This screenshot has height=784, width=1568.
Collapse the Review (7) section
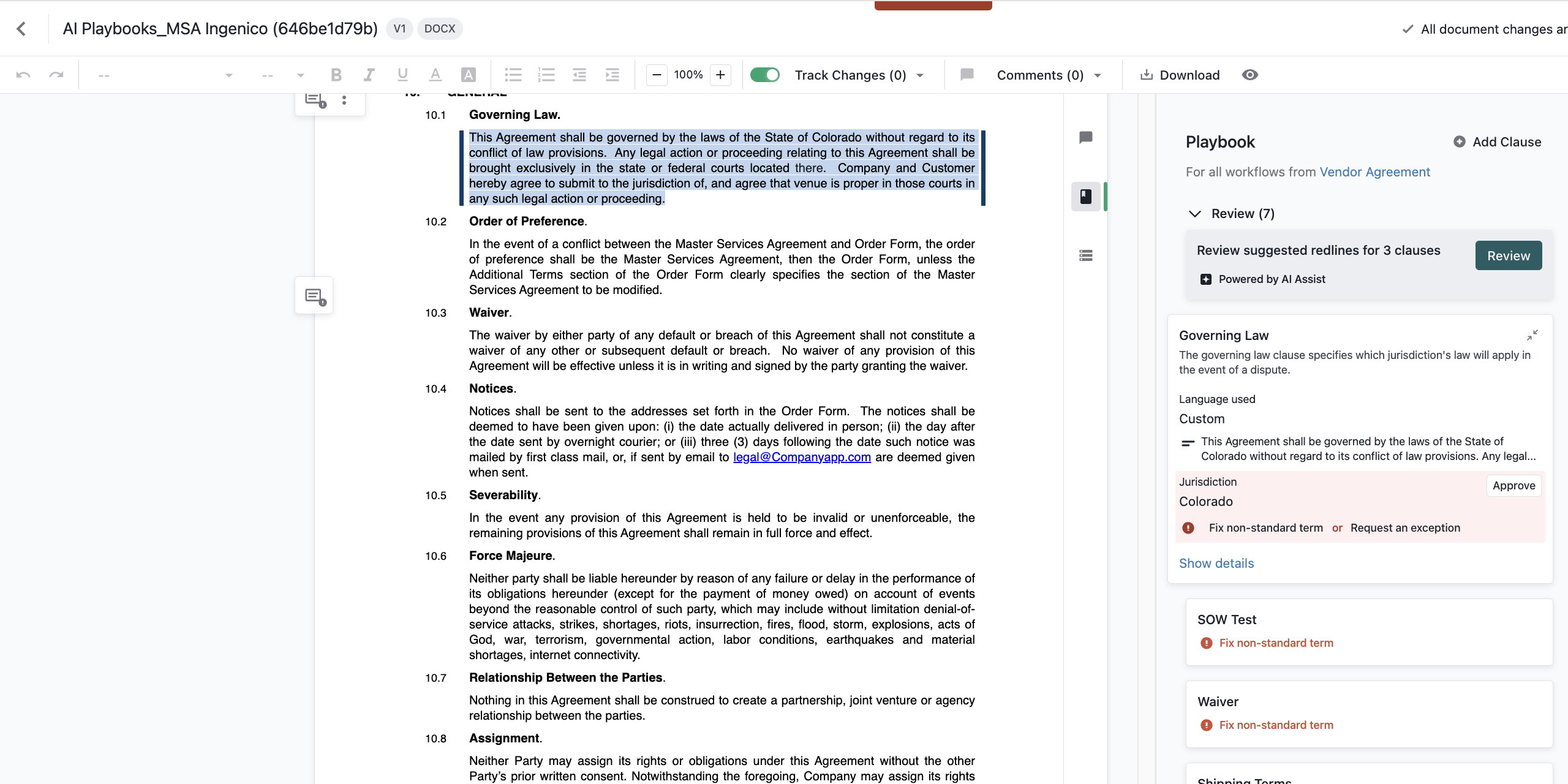(x=1195, y=214)
